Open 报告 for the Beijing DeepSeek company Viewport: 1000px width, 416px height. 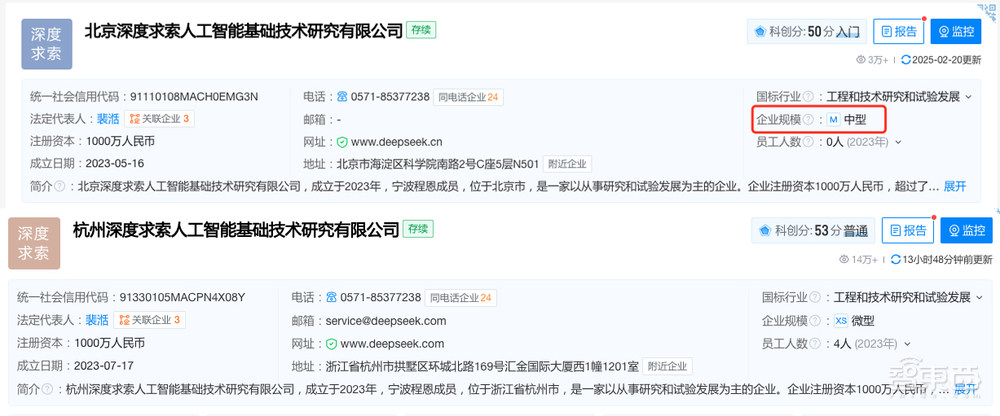click(x=899, y=31)
